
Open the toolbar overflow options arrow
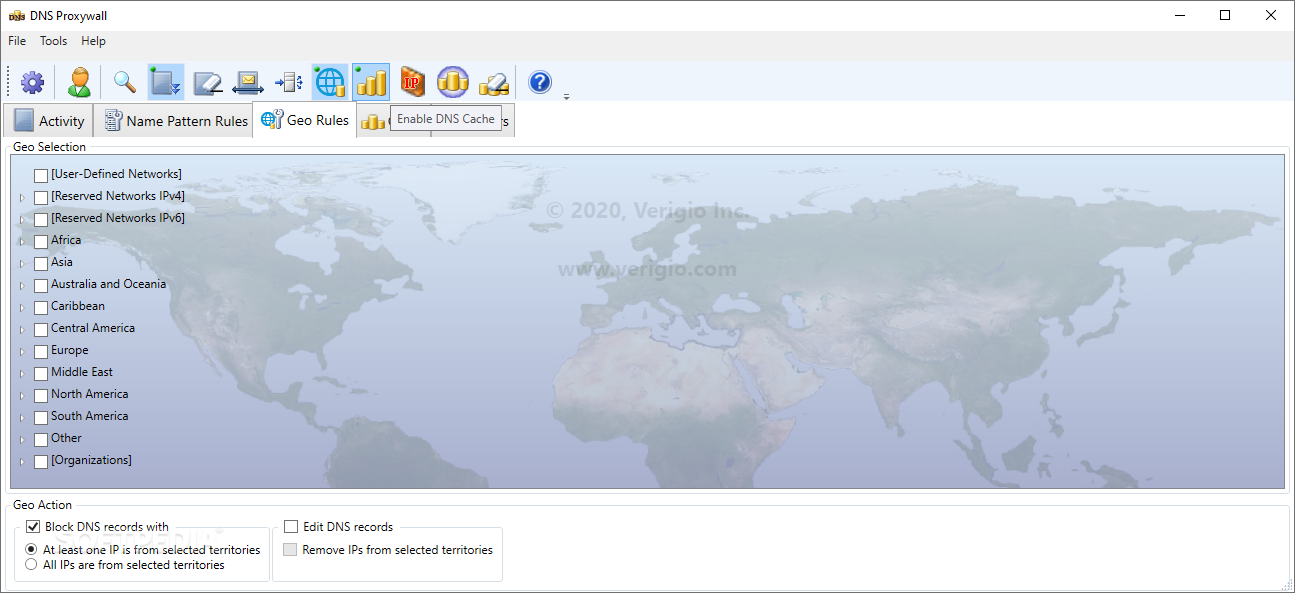[567, 96]
